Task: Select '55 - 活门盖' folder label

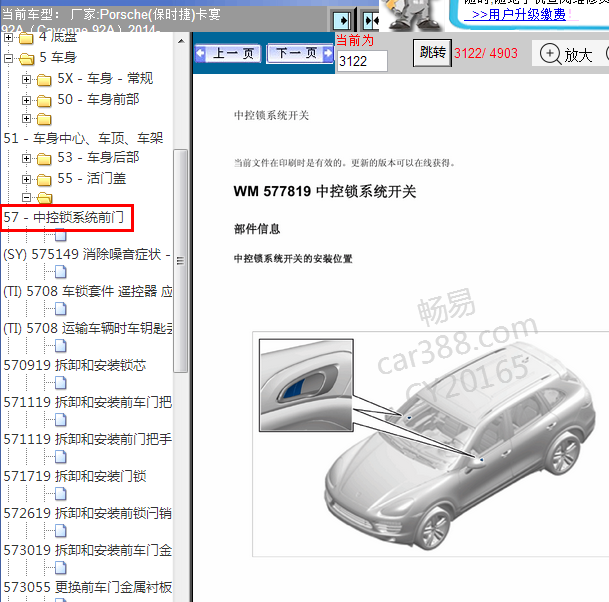Action: click(x=92, y=178)
